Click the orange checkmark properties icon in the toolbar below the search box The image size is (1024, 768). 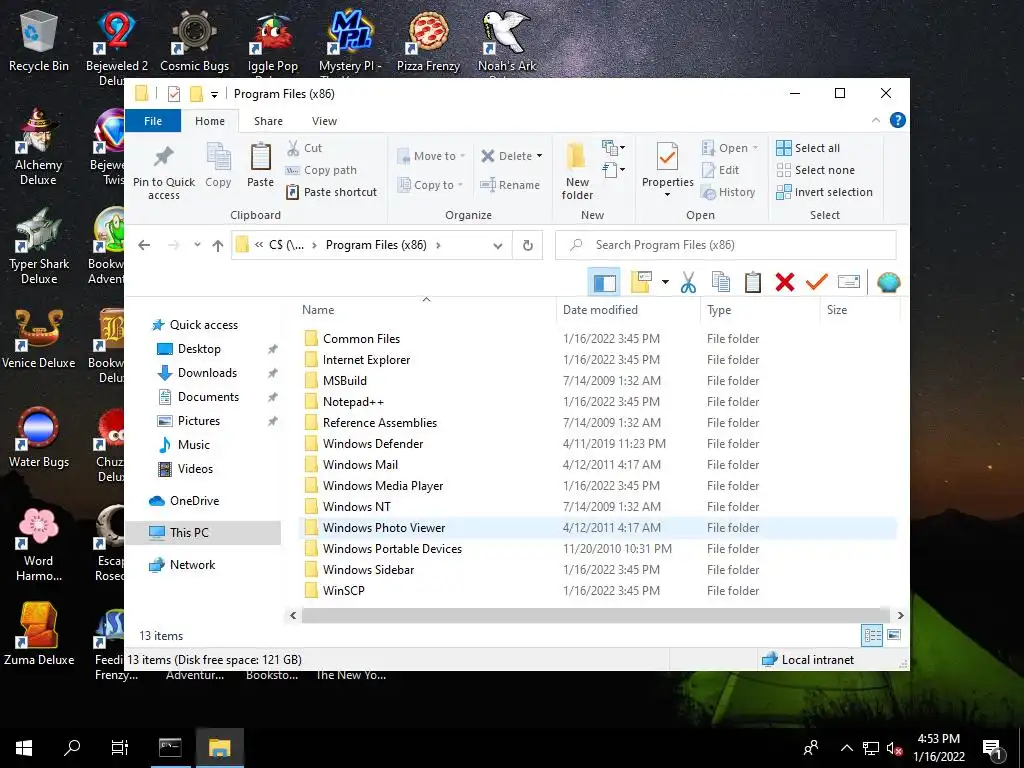coord(816,282)
